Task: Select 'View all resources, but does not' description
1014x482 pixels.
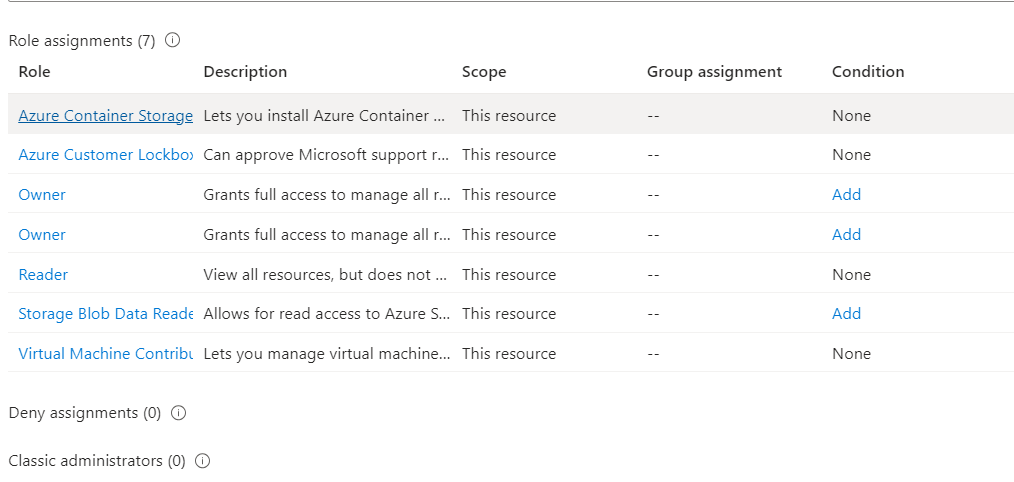Action: (x=325, y=274)
